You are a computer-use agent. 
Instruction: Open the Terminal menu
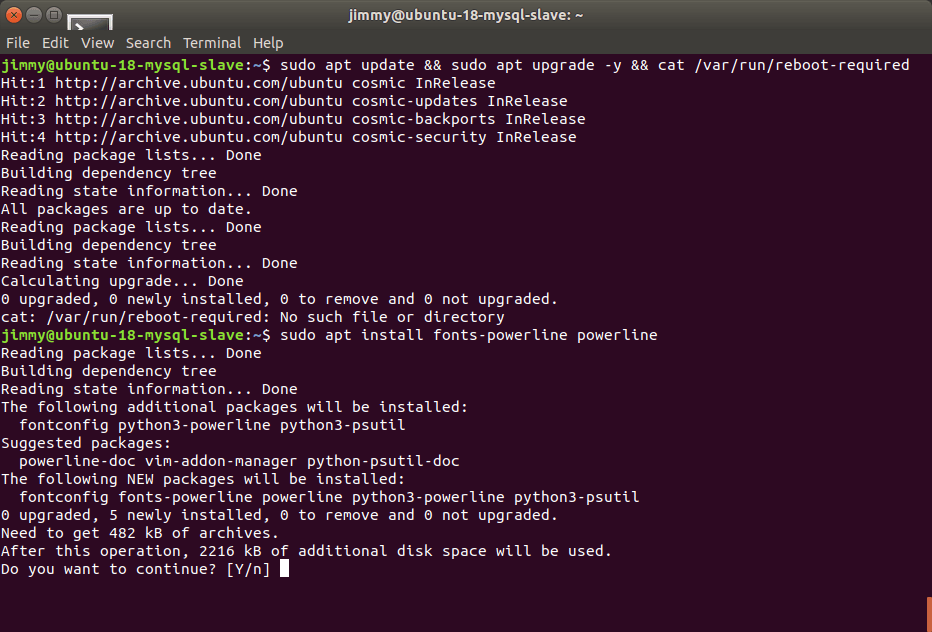coord(212,43)
